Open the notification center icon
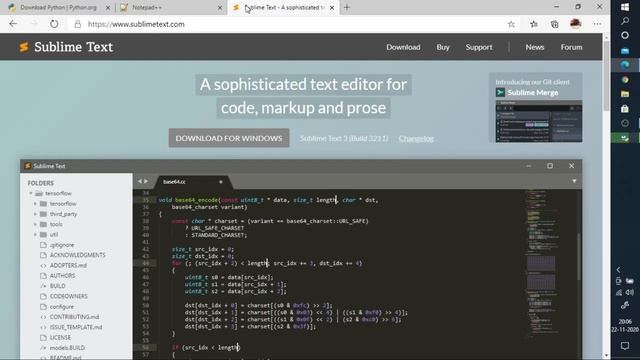This screenshot has height=360, width=640. (x=625, y=346)
